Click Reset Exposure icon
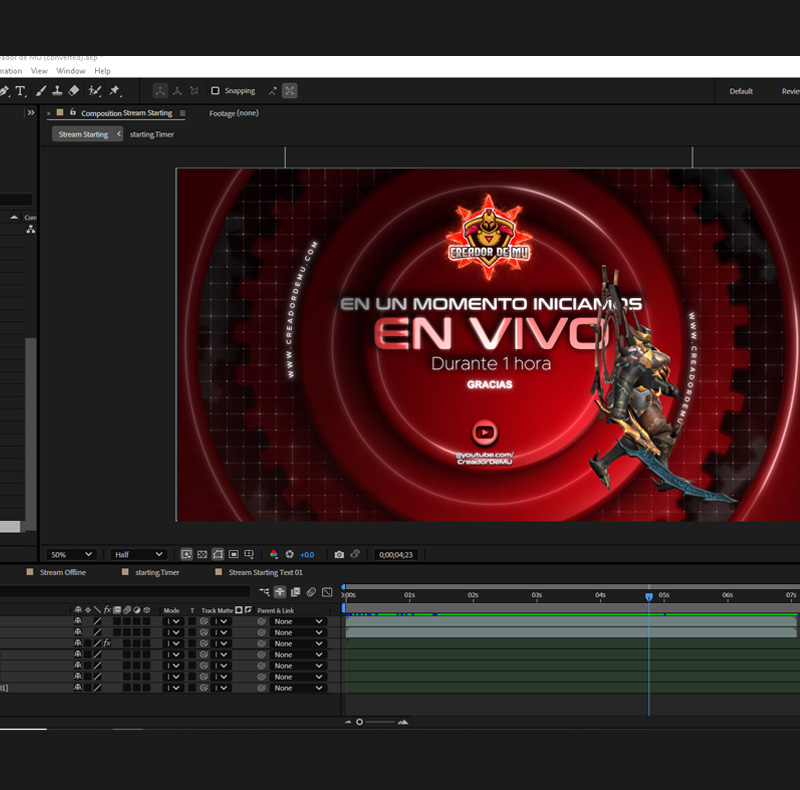Screen dimensions: 800x790 (290, 554)
